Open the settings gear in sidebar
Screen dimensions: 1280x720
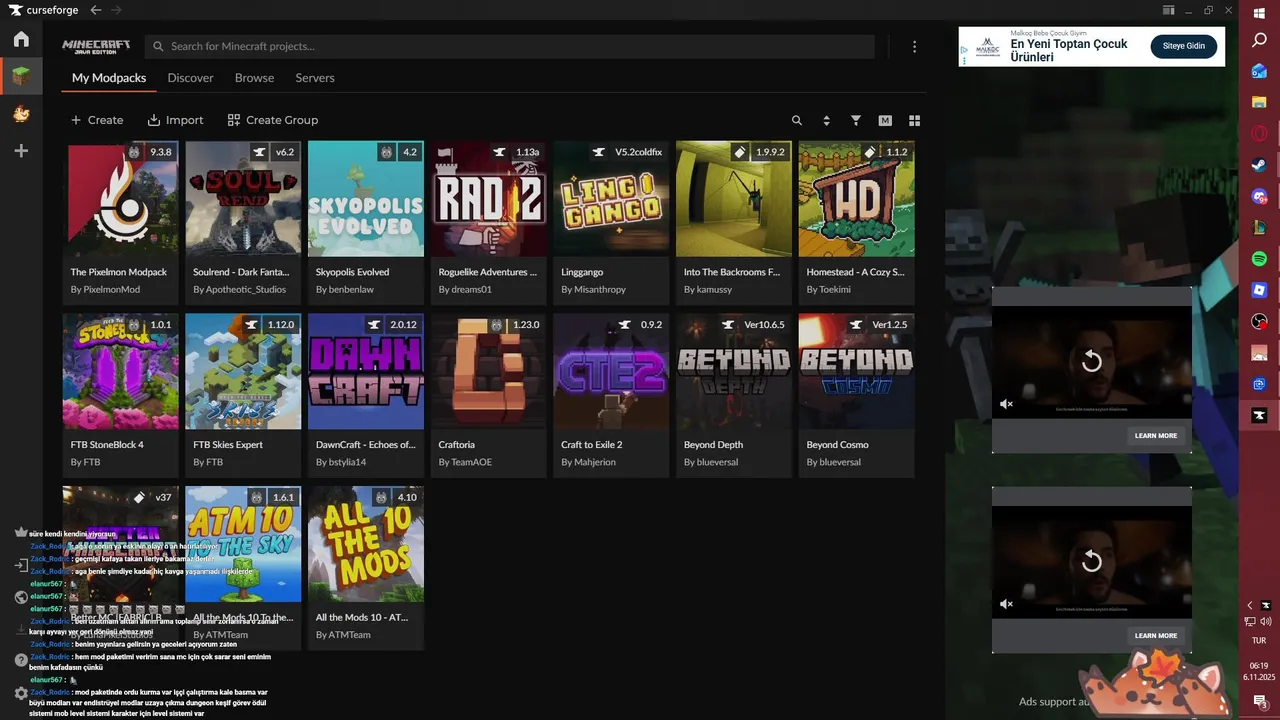[x=21, y=693]
